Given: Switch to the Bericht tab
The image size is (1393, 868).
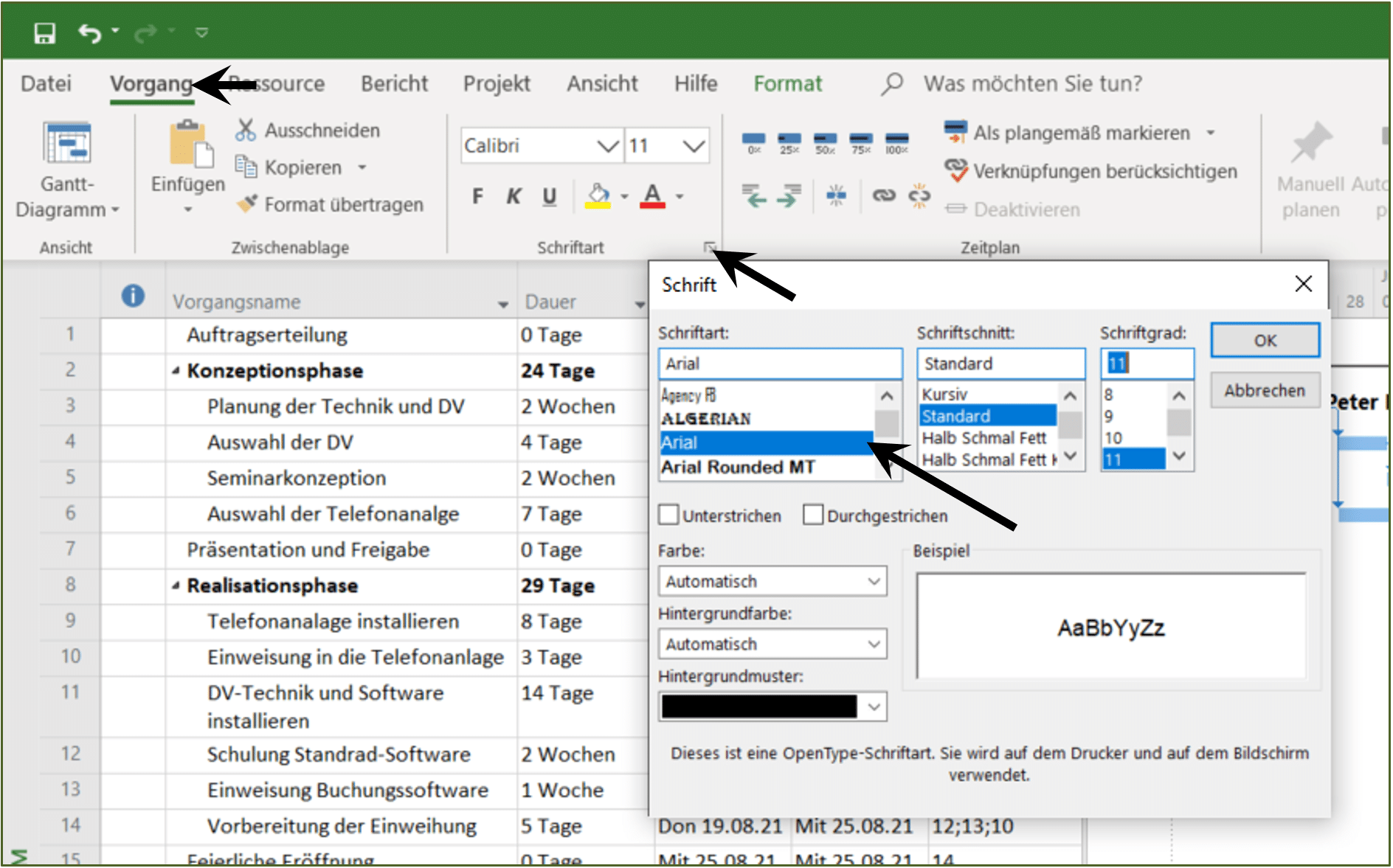Looking at the screenshot, I should point(394,83).
